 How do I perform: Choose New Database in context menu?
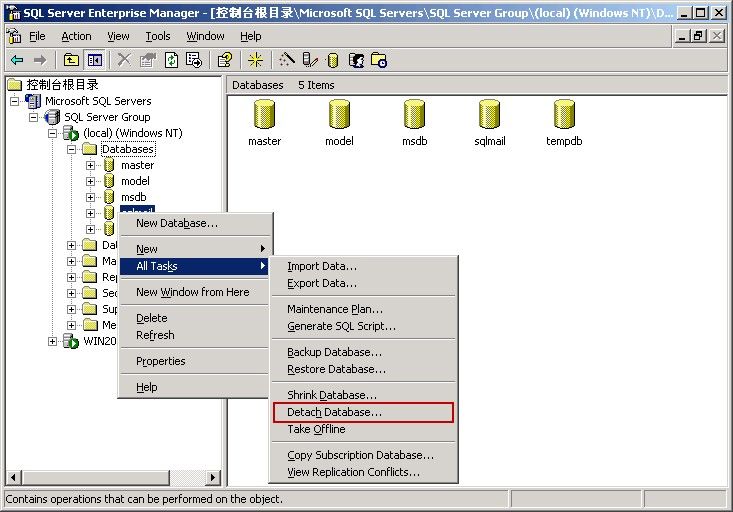[x=194, y=224]
